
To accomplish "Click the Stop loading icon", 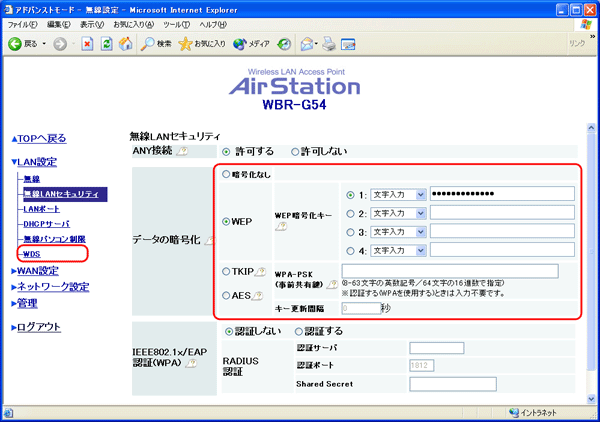I will (x=87, y=44).
